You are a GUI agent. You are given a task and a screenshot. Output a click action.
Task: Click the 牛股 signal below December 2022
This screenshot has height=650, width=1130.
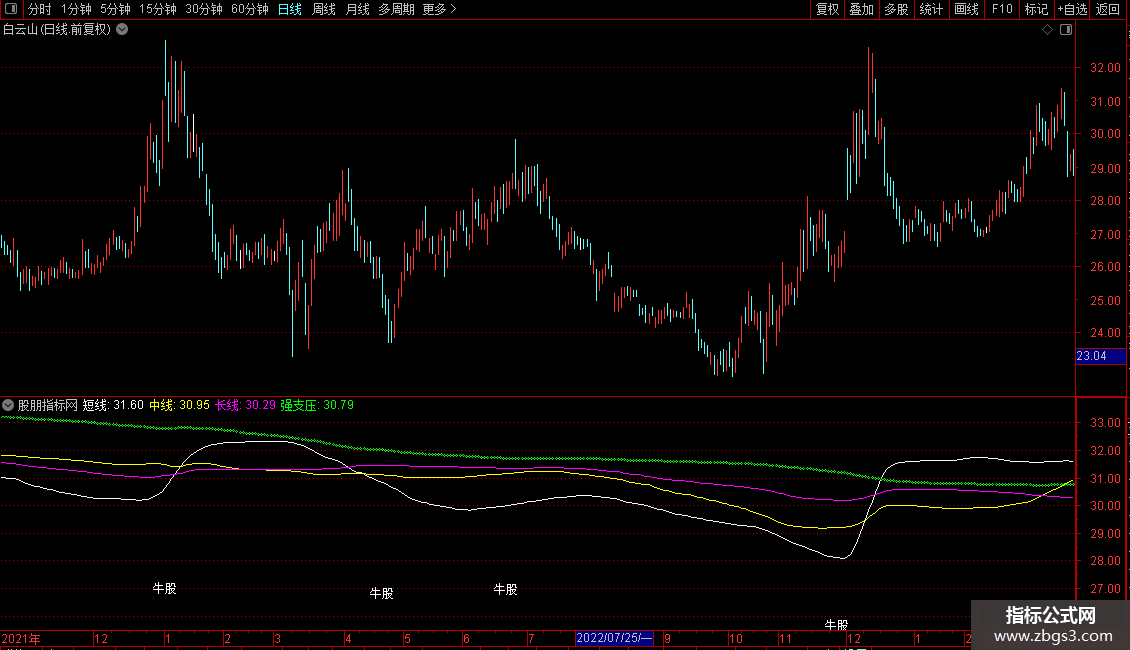coord(837,625)
